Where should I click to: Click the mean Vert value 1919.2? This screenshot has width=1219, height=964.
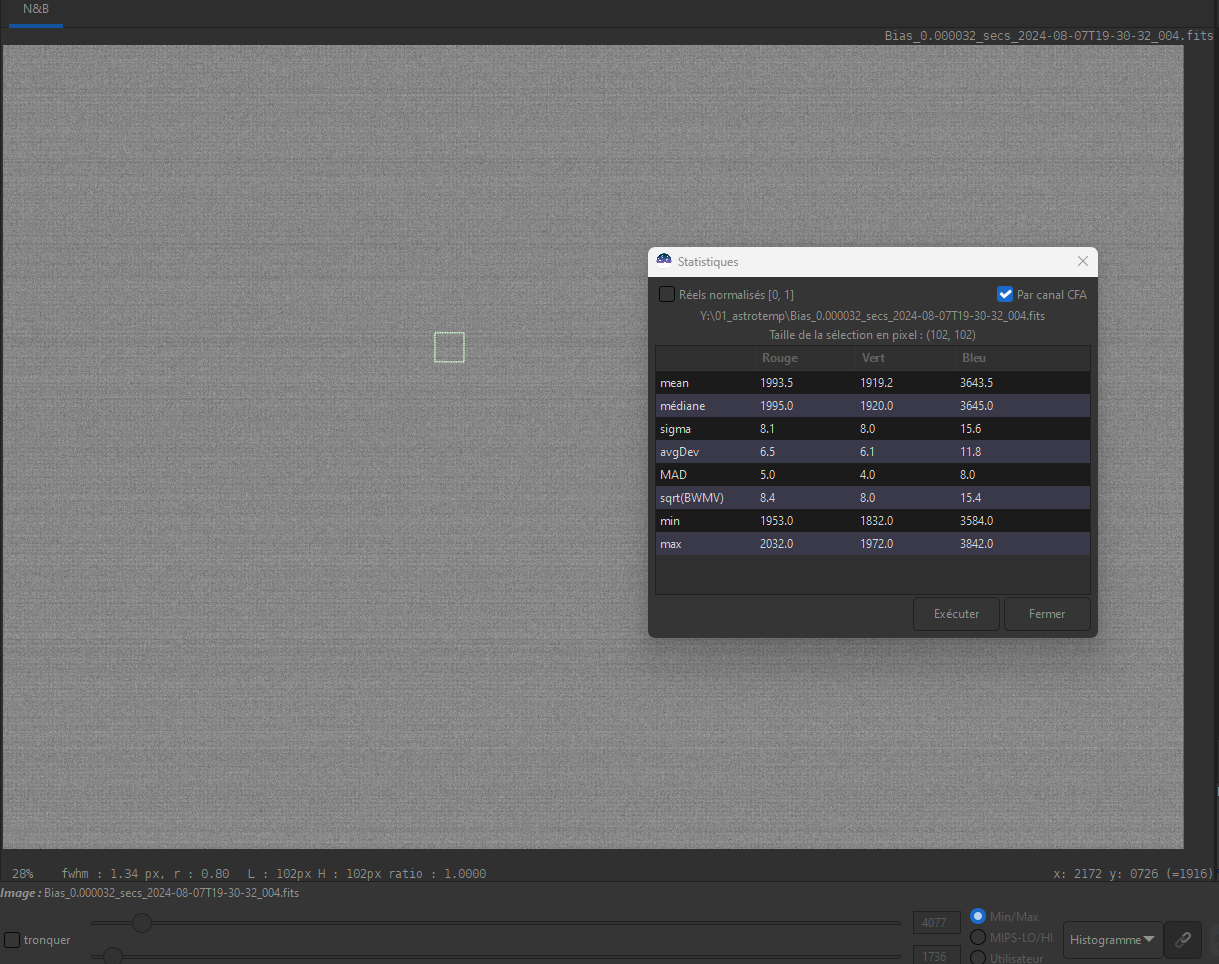876,383
